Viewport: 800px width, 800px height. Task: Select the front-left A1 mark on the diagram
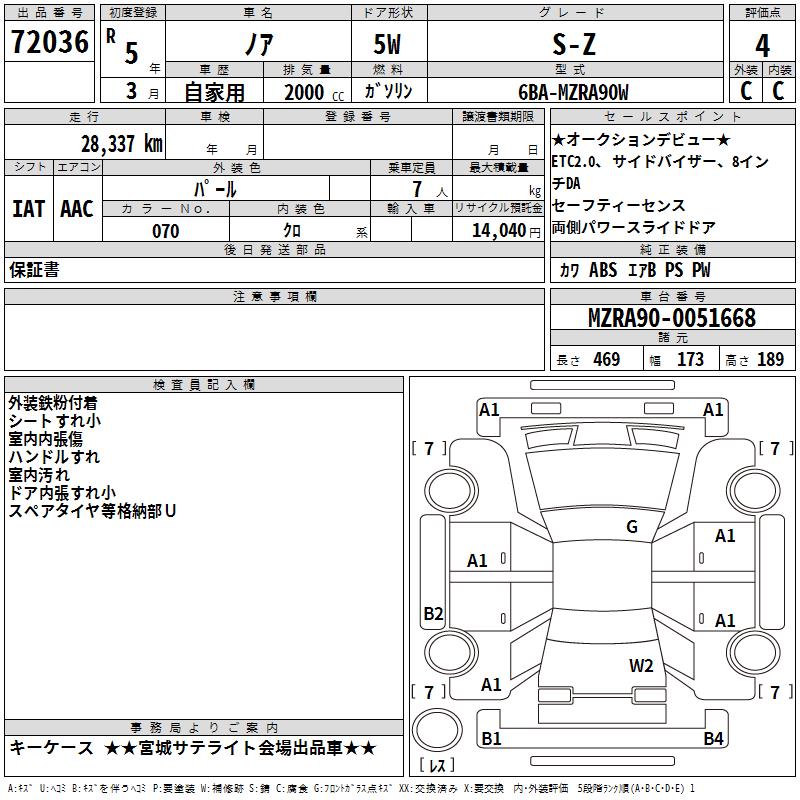[x=489, y=409]
